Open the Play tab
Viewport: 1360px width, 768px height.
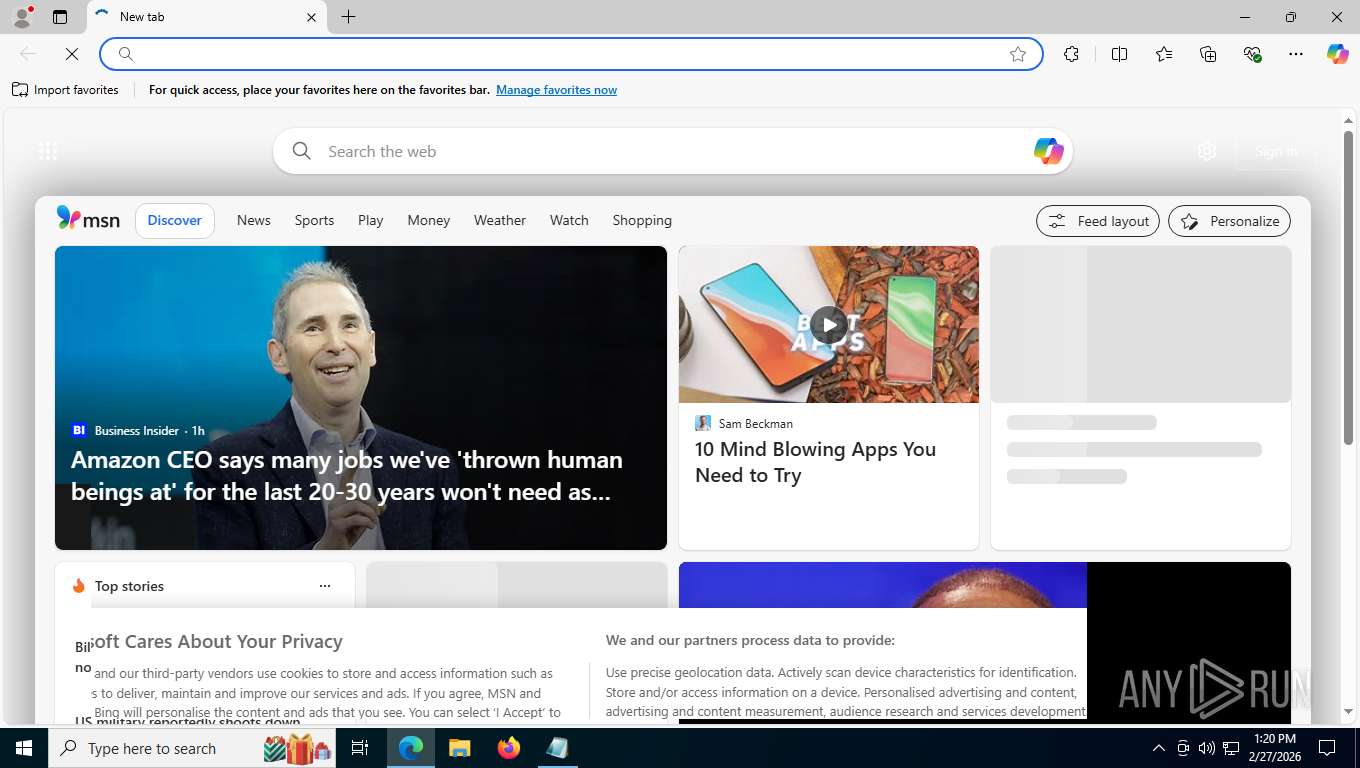[371, 220]
